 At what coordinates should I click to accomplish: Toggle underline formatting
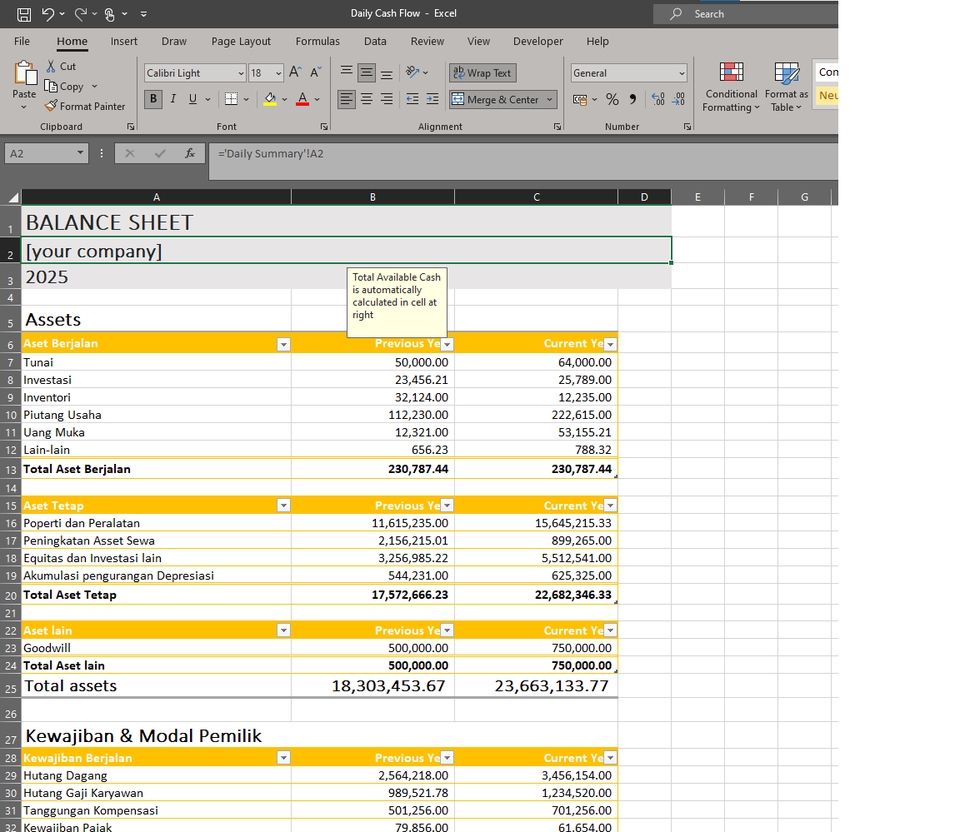point(188,99)
